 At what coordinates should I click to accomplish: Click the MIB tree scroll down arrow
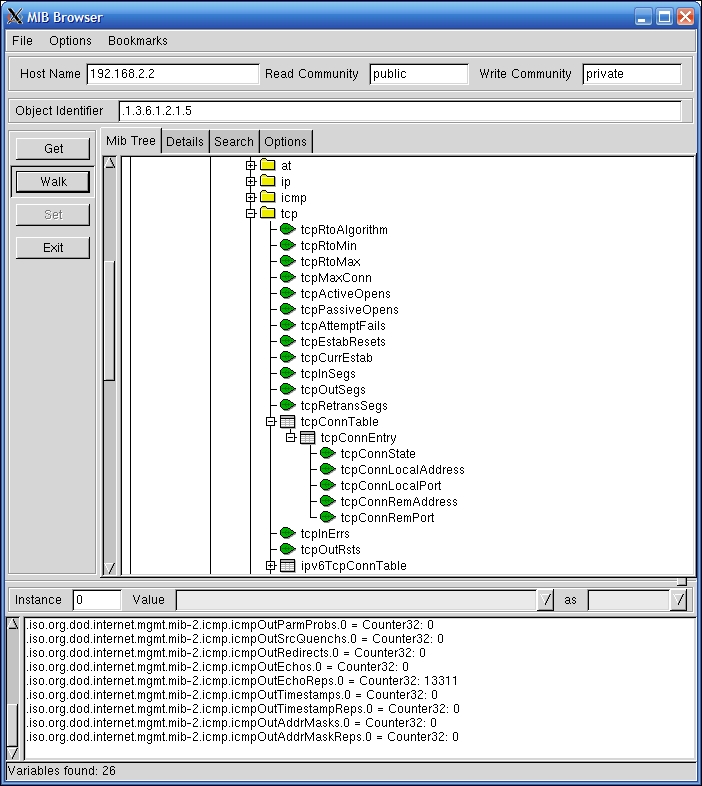pyautogui.click(x=110, y=568)
